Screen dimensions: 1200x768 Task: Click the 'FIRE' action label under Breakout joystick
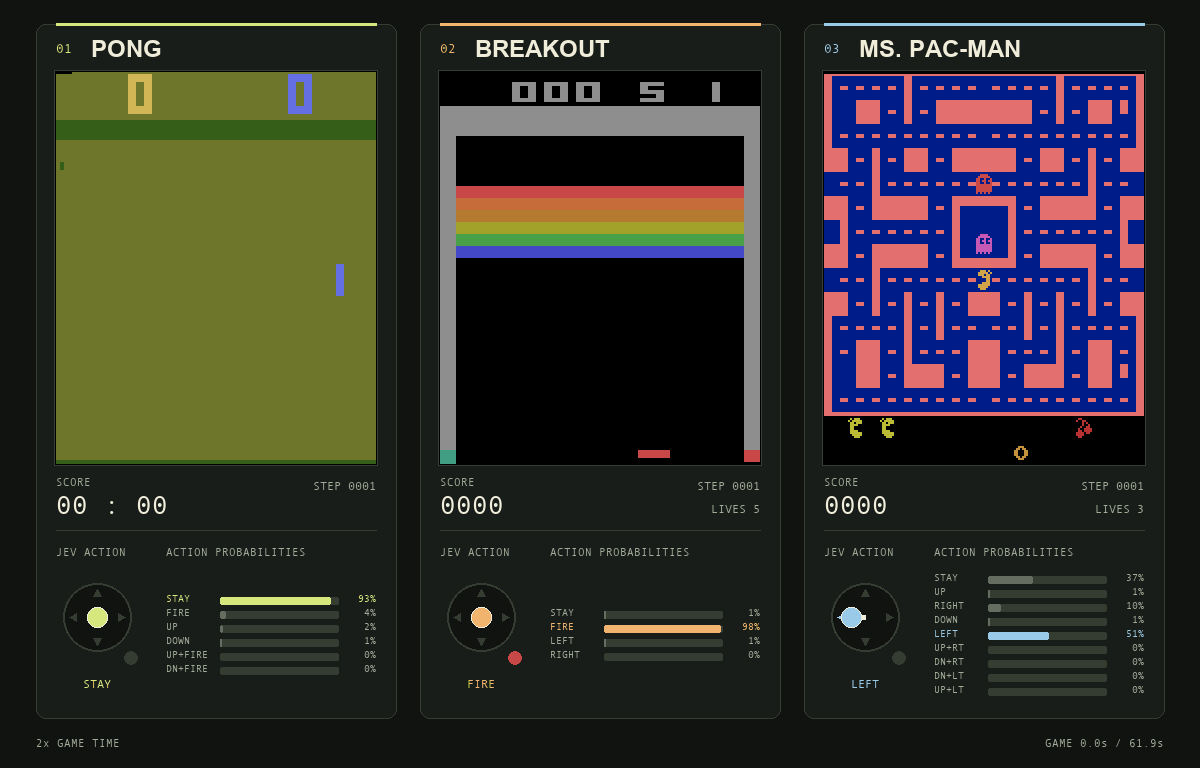pos(481,685)
